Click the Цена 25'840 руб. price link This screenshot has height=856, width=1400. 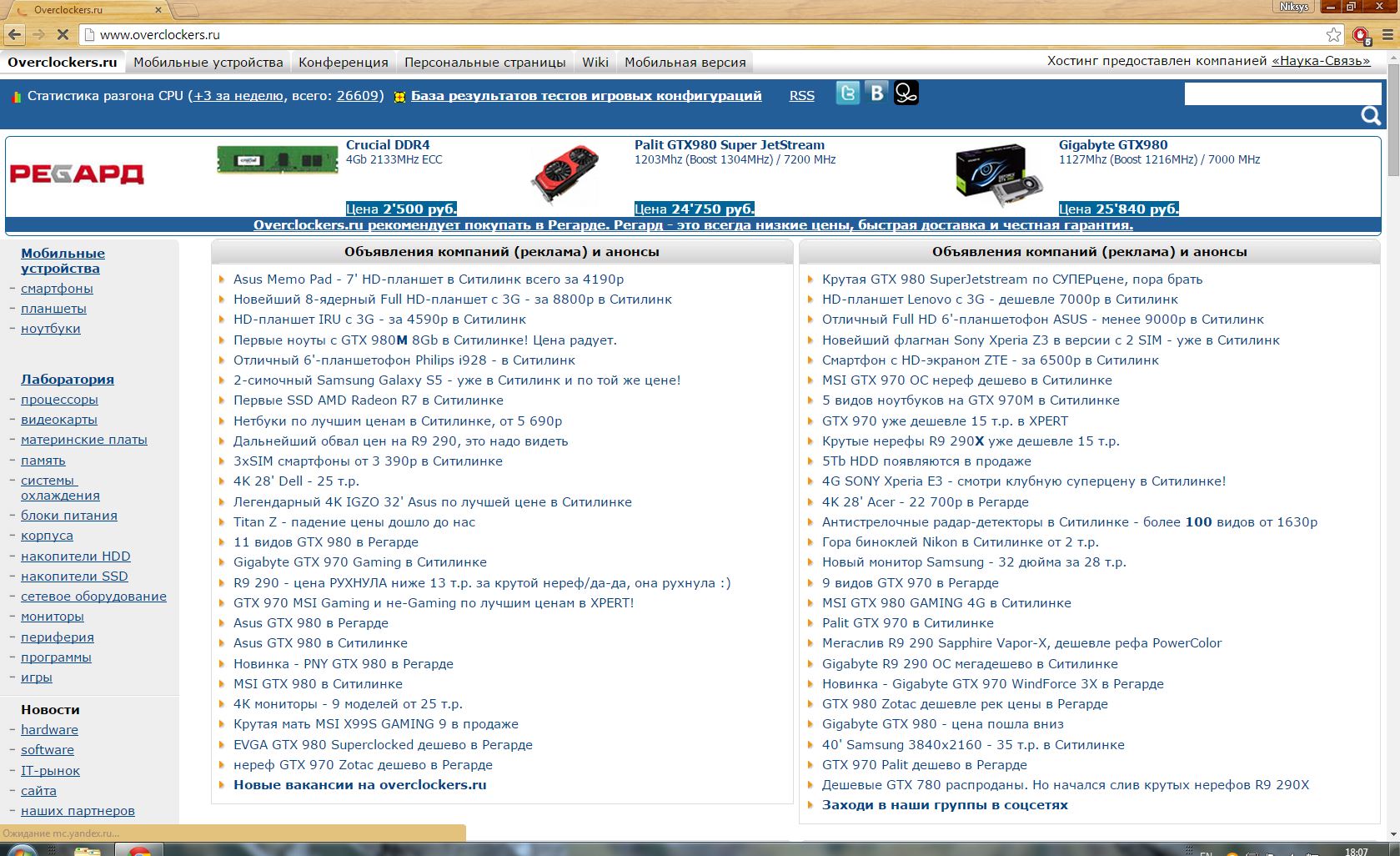point(1119,209)
